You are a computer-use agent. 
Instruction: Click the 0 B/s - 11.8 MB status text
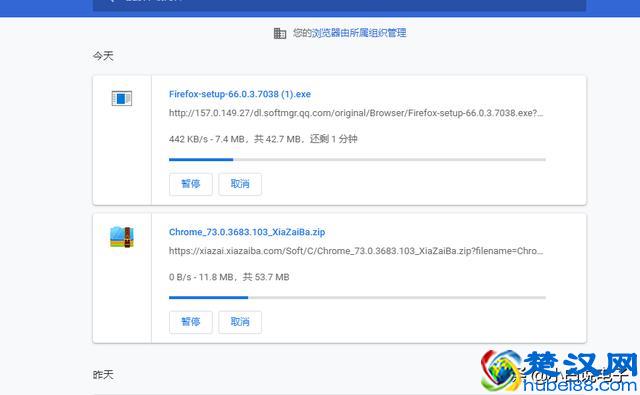229,277
